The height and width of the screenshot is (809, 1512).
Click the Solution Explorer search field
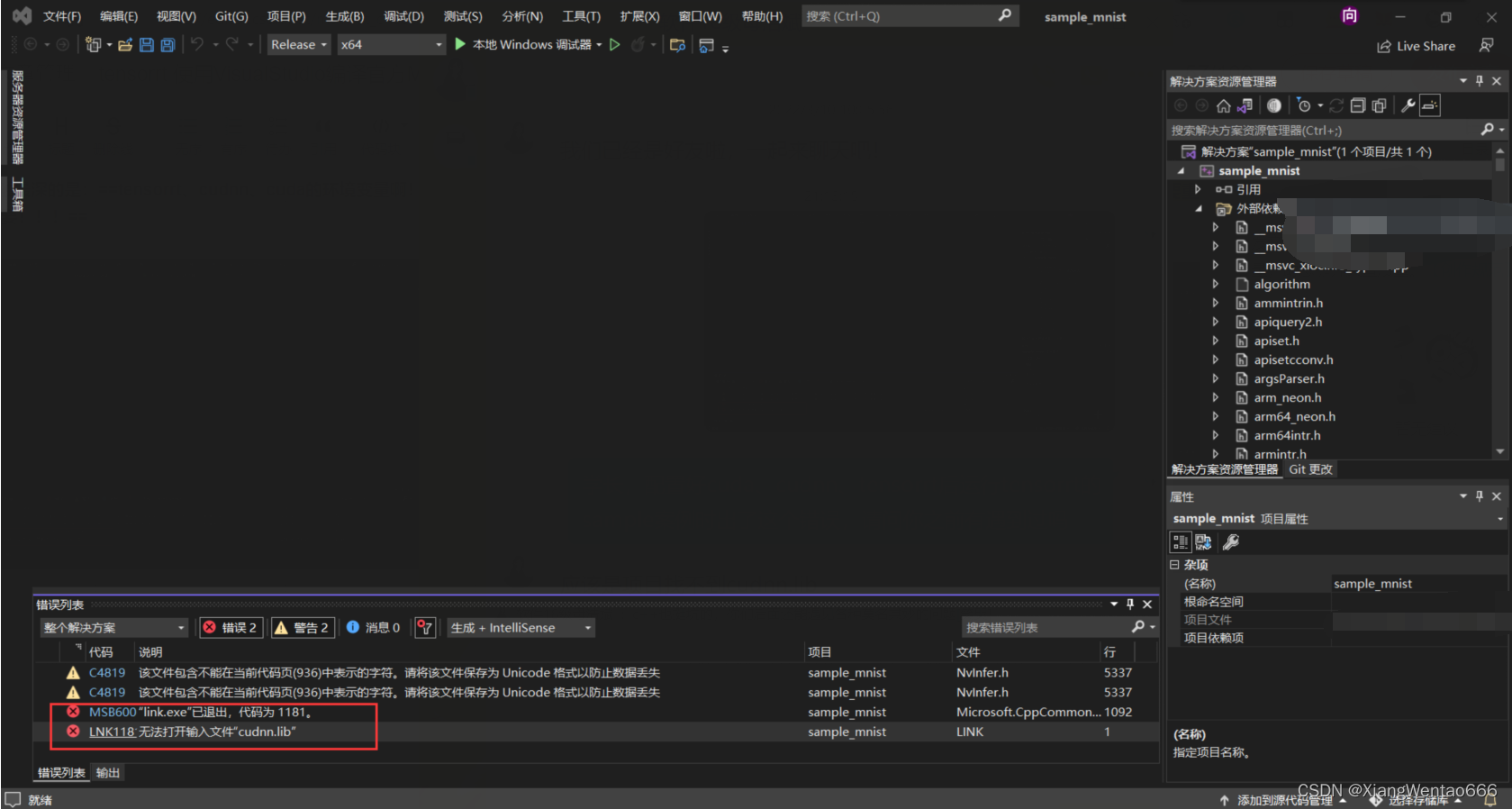[1336, 131]
